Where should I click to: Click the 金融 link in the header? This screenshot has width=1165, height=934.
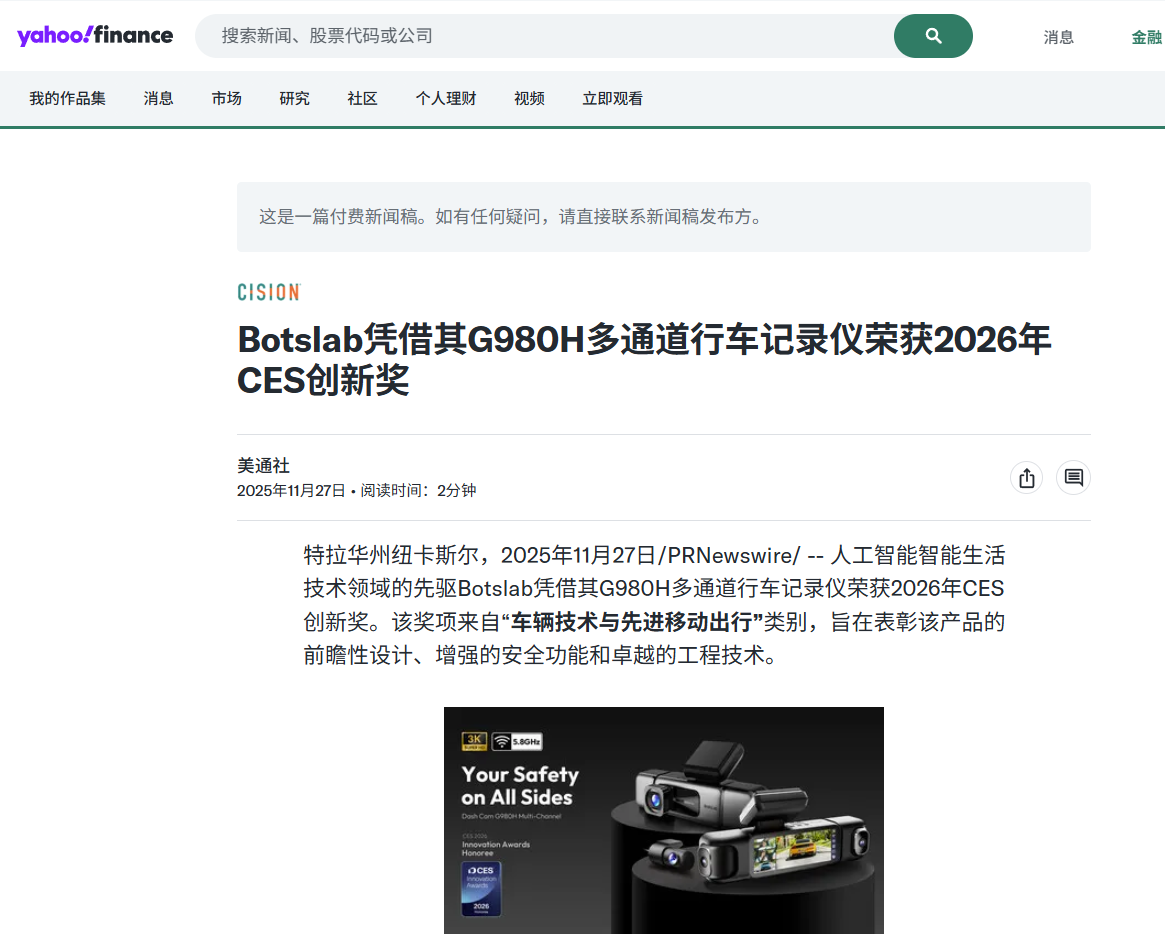[x=1148, y=35]
